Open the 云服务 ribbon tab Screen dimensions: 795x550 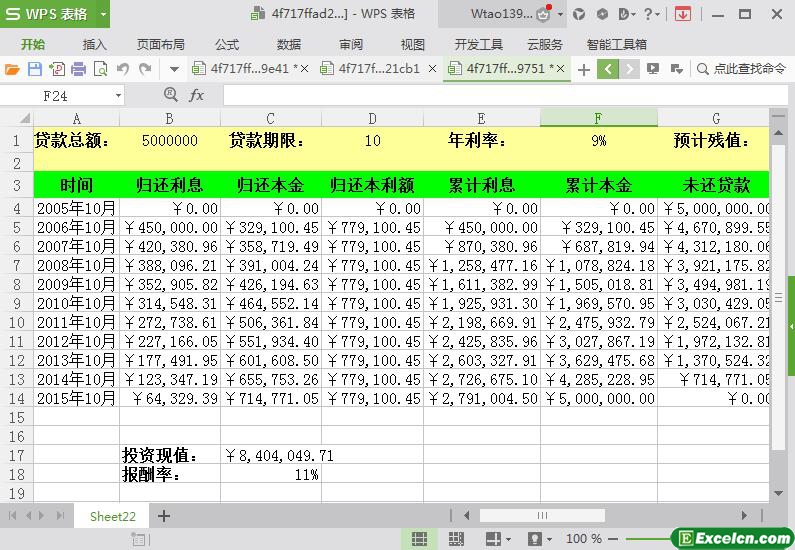pos(545,45)
